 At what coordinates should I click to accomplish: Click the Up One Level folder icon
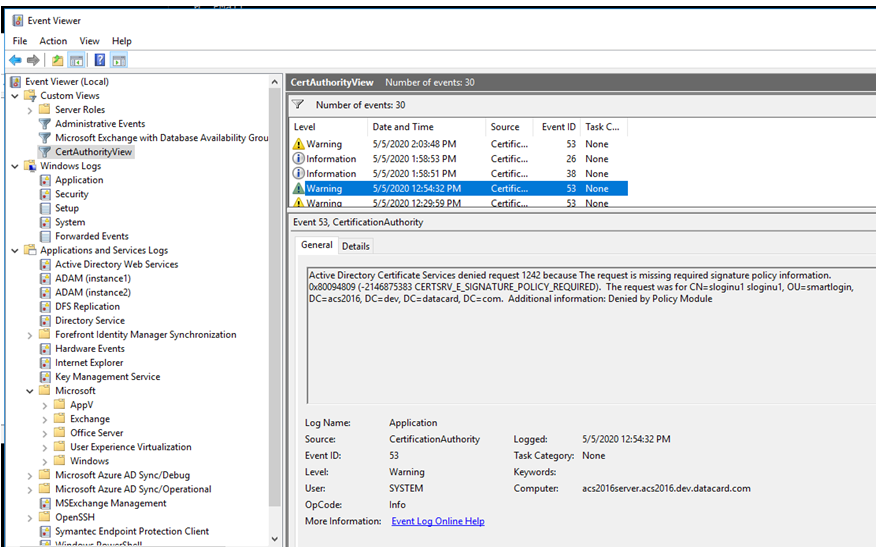tap(58, 60)
